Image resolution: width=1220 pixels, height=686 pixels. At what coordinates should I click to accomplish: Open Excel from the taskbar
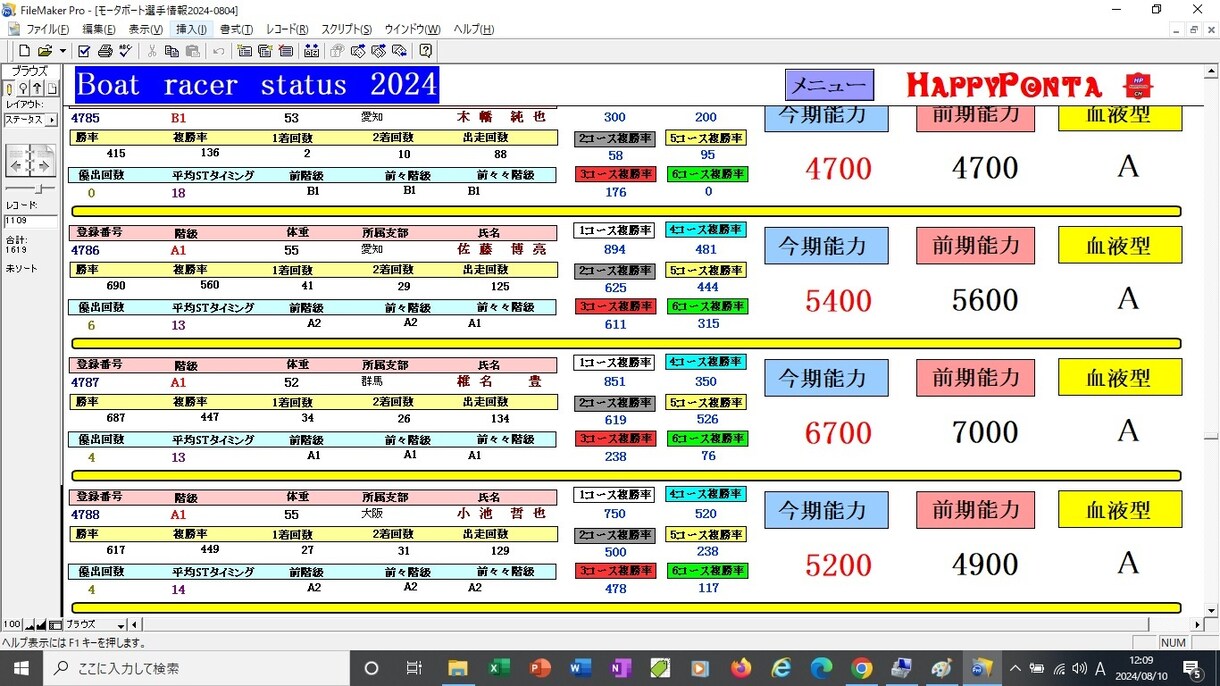point(499,668)
